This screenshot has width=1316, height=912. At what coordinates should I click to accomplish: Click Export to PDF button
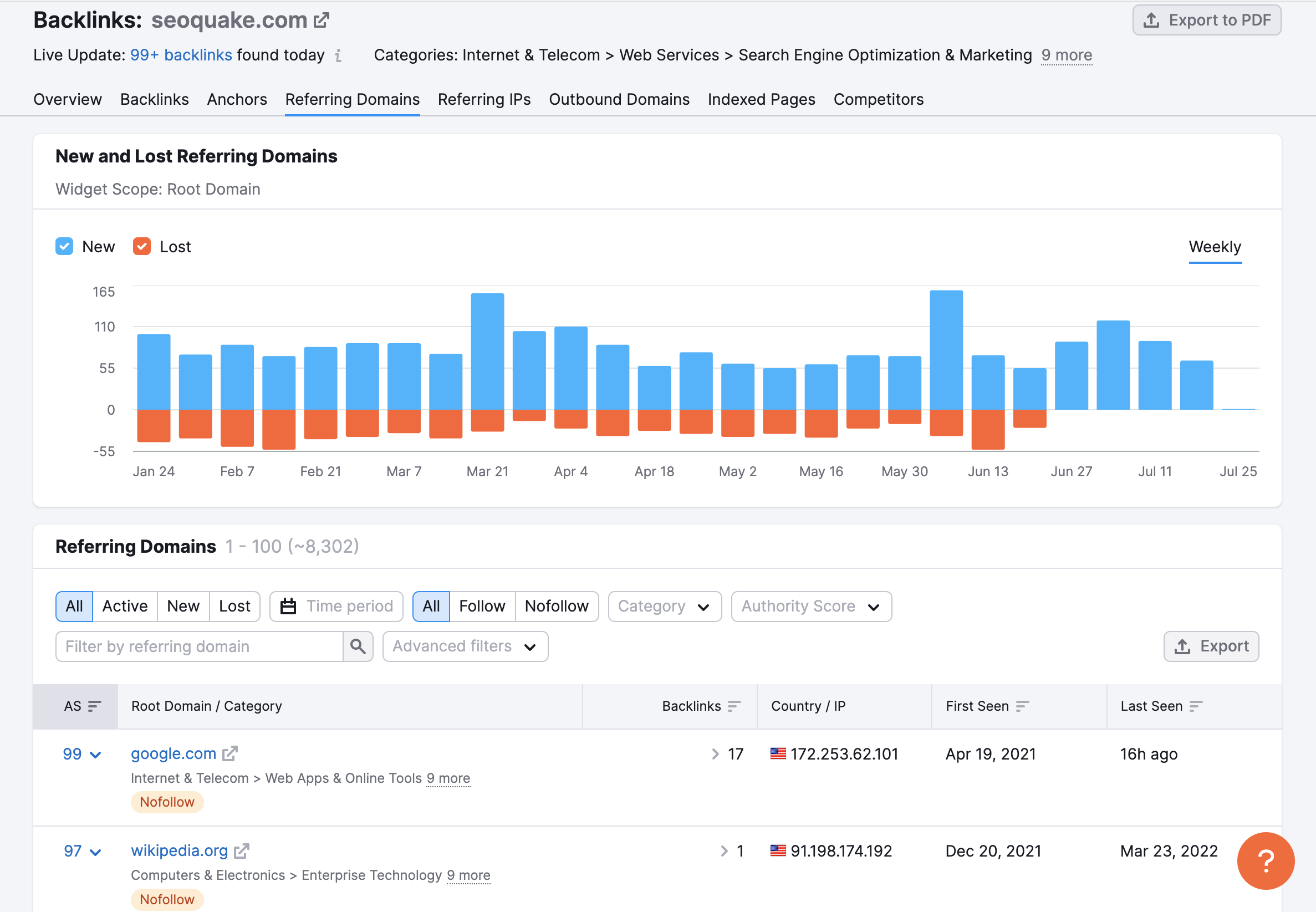[x=1206, y=21]
